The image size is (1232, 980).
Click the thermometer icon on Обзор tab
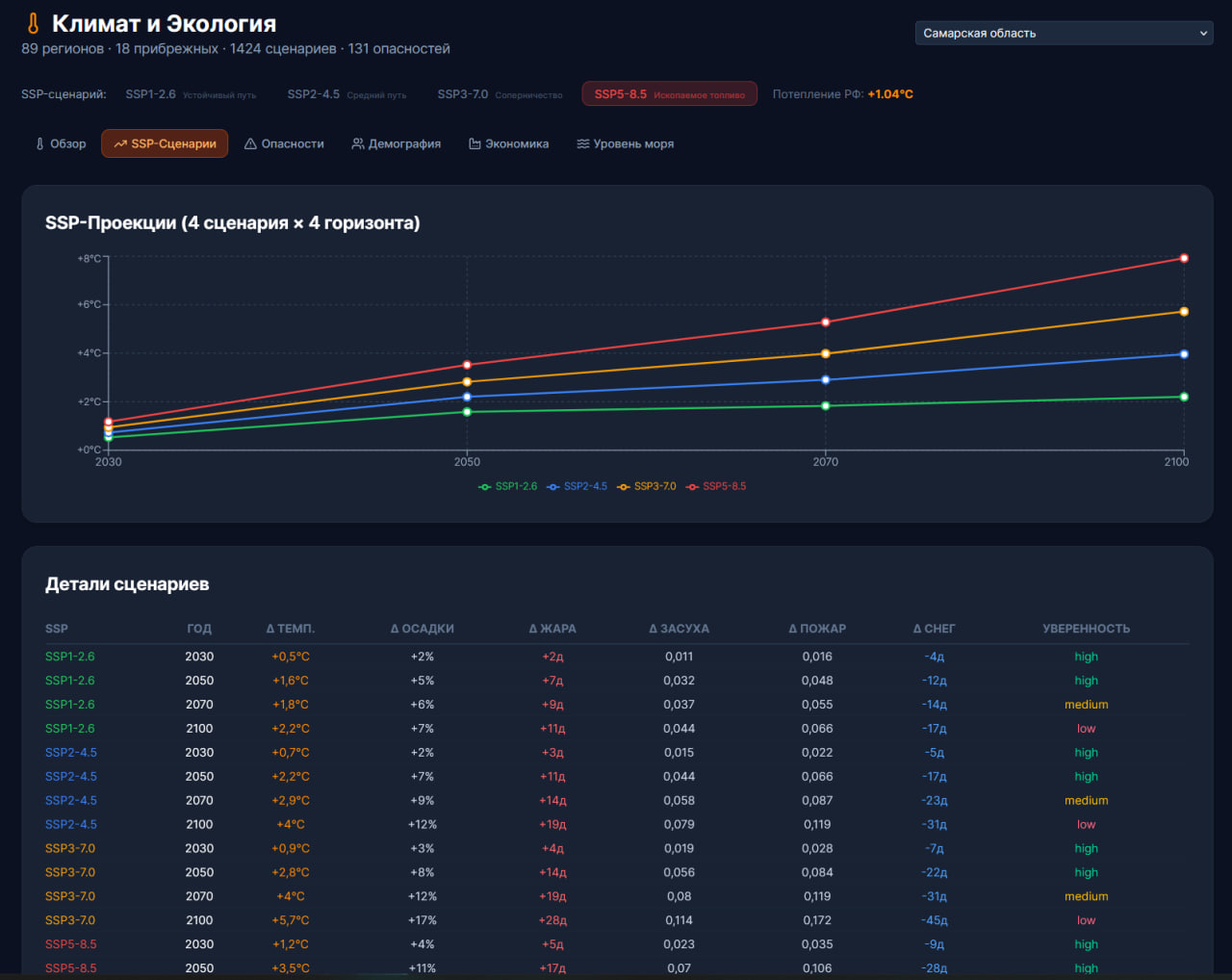point(39,143)
